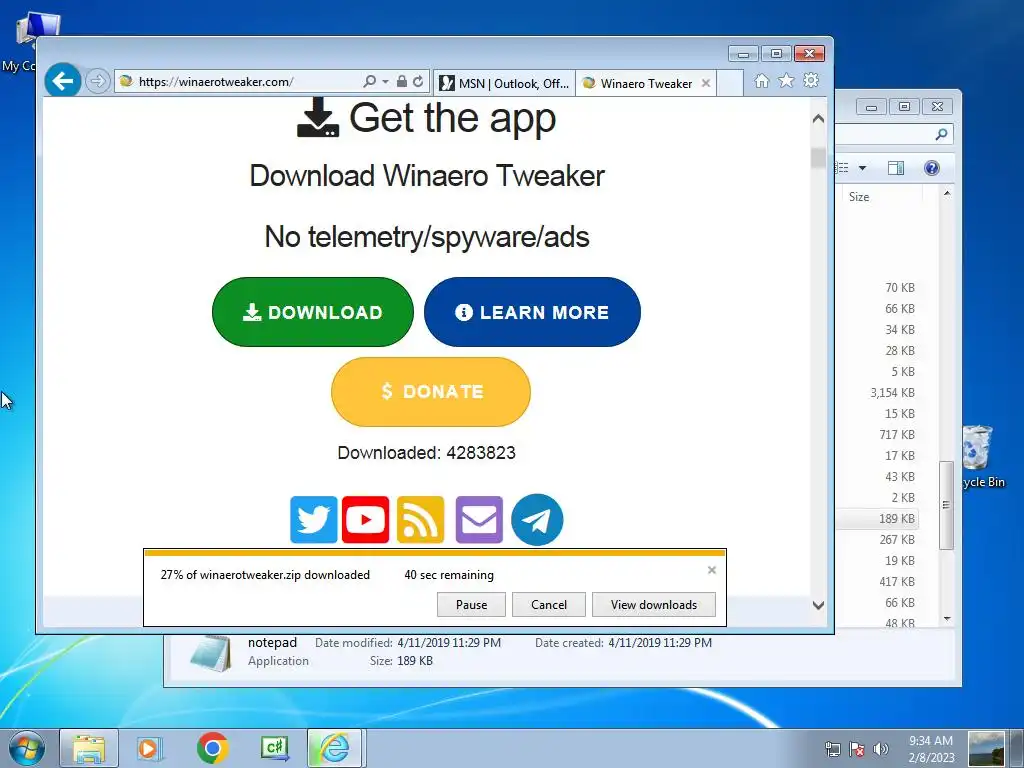Click the green DOWNLOAD button
The height and width of the screenshot is (768, 1024).
(x=313, y=312)
